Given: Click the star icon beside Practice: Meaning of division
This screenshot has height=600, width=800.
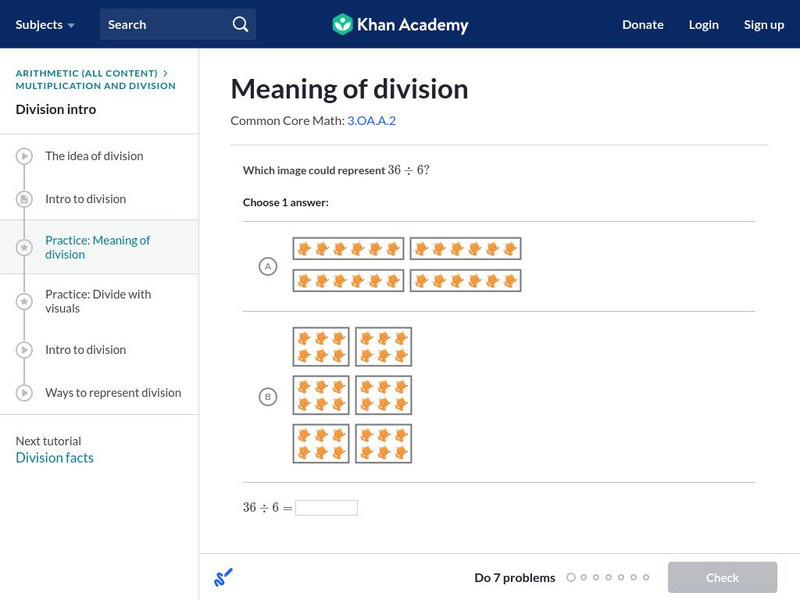Looking at the screenshot, I should click(25, 247).
